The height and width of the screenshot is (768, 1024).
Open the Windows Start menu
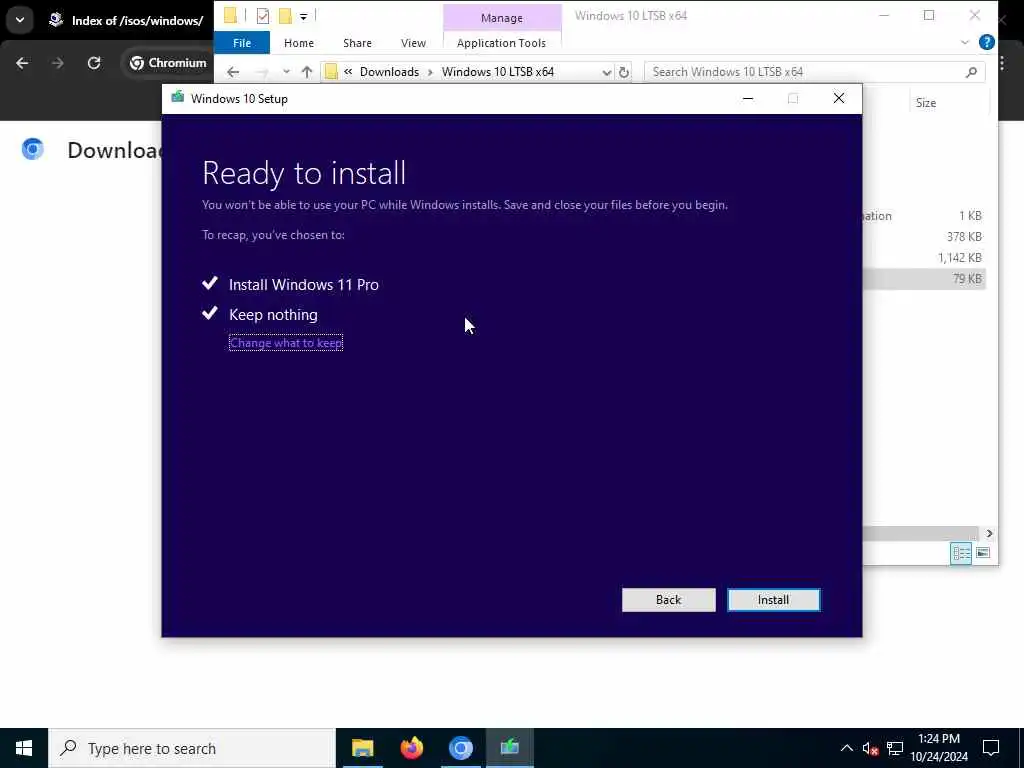point(24,748)
